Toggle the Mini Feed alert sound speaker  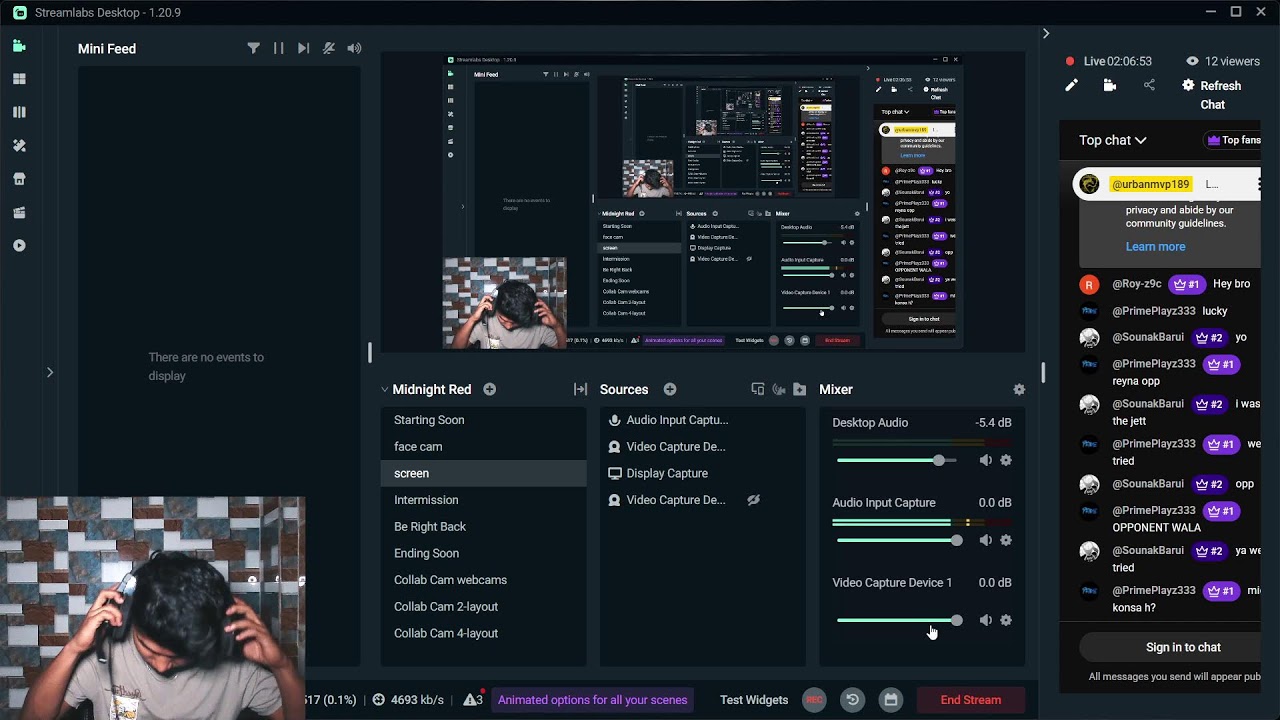[x=354, y=48]
